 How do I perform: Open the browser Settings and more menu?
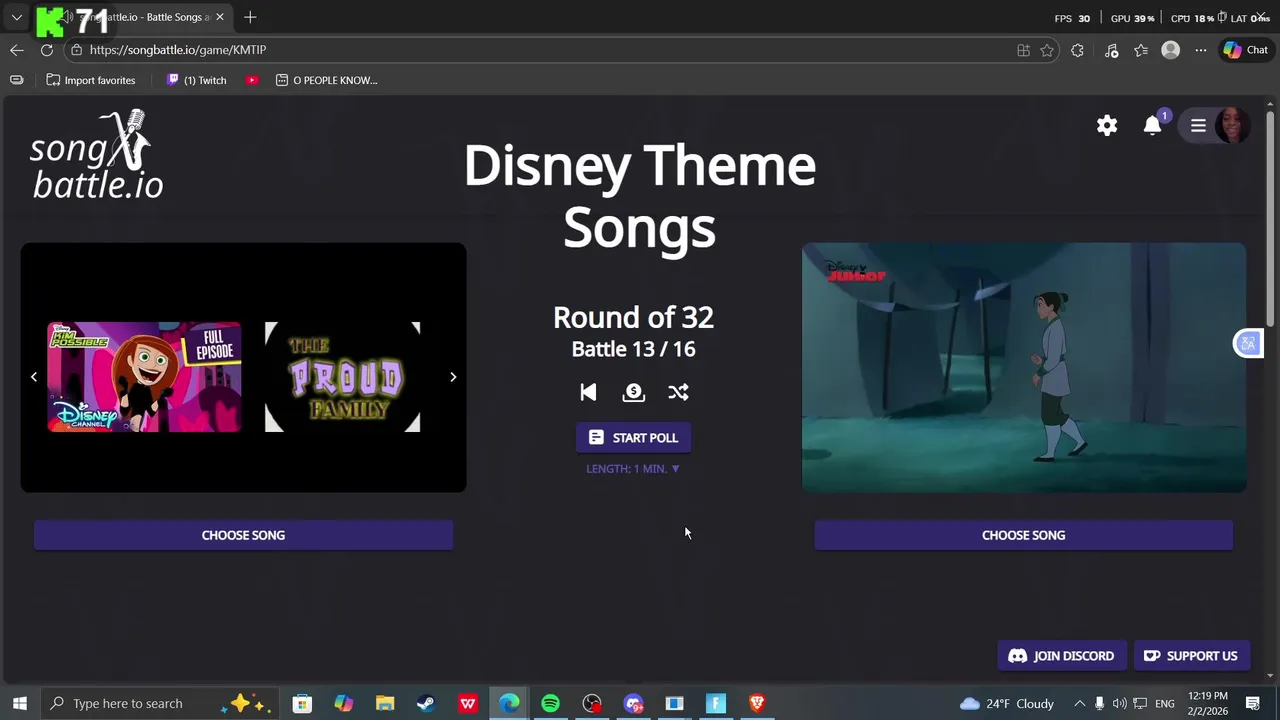(x=1200, y=50)
